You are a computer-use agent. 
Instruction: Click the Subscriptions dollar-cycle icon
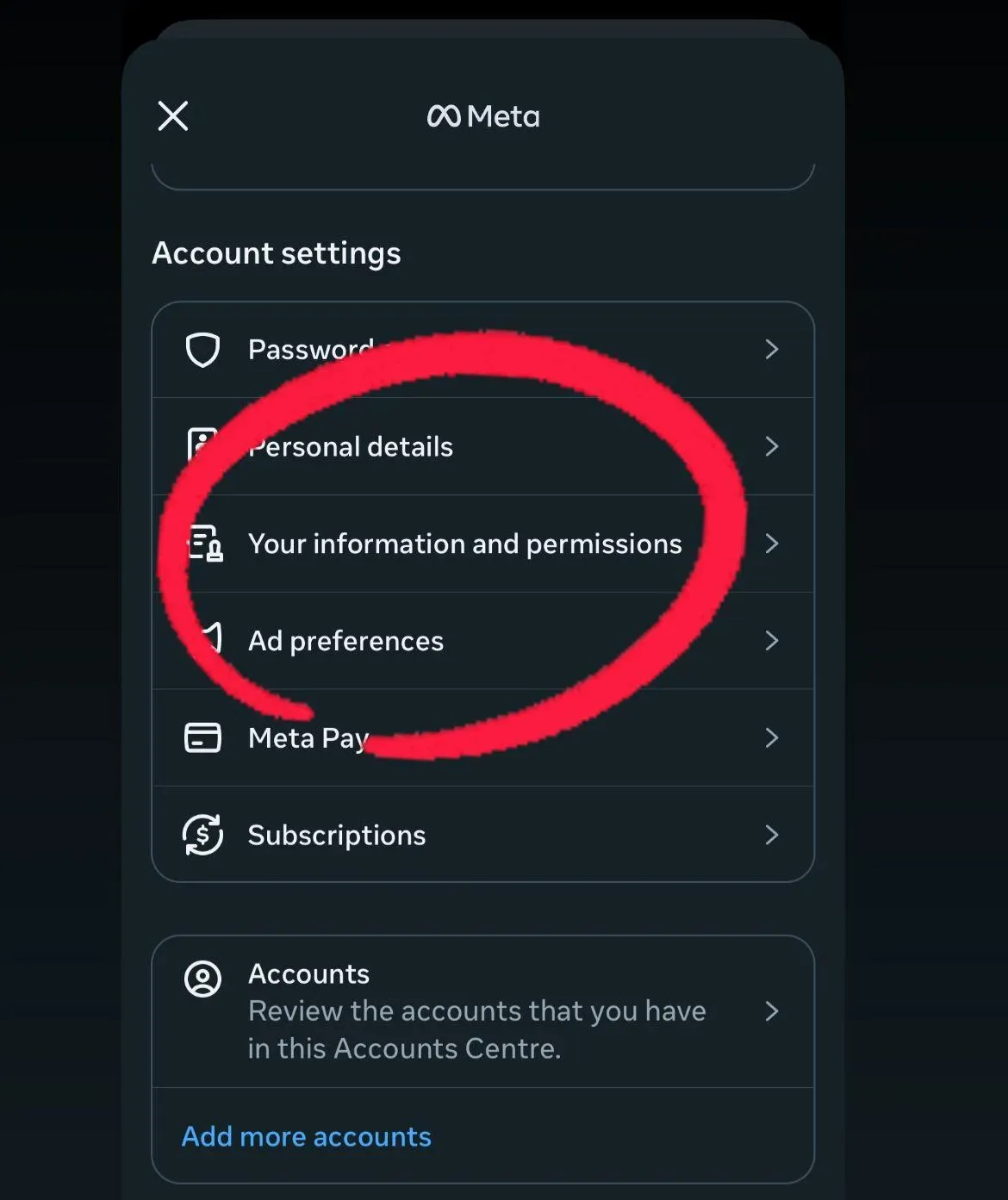[x=203, y=835]
